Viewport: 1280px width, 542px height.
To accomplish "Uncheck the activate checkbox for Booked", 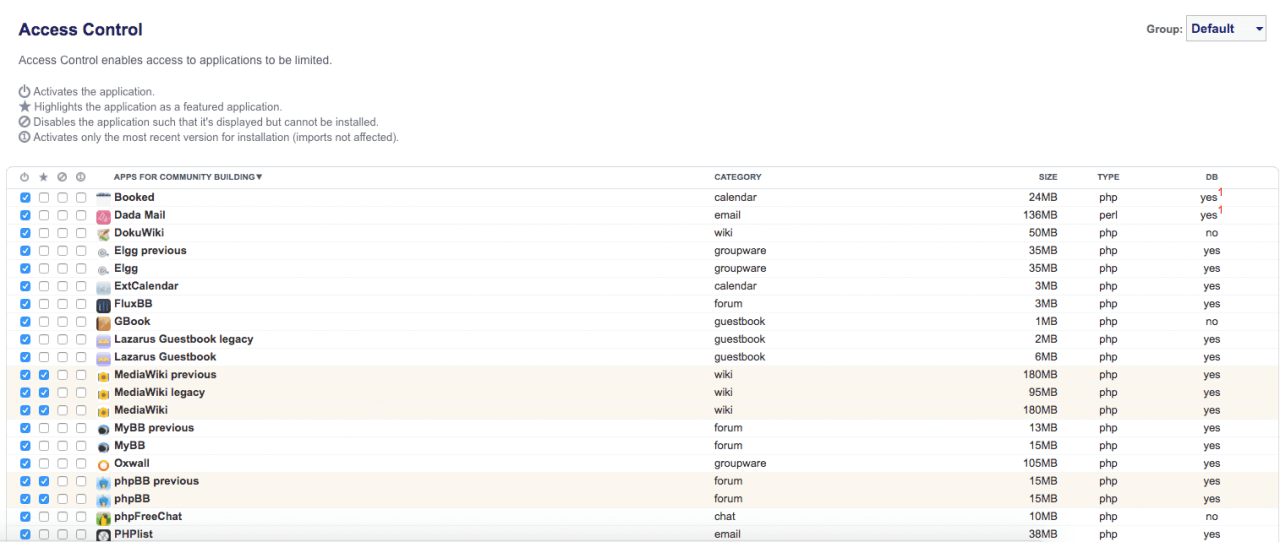I will 25,197.
